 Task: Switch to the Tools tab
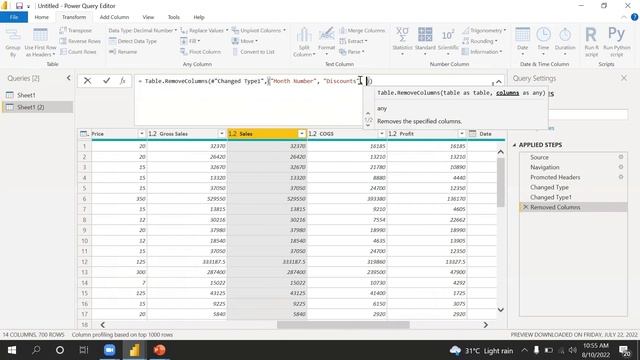(x=173, y=17)
